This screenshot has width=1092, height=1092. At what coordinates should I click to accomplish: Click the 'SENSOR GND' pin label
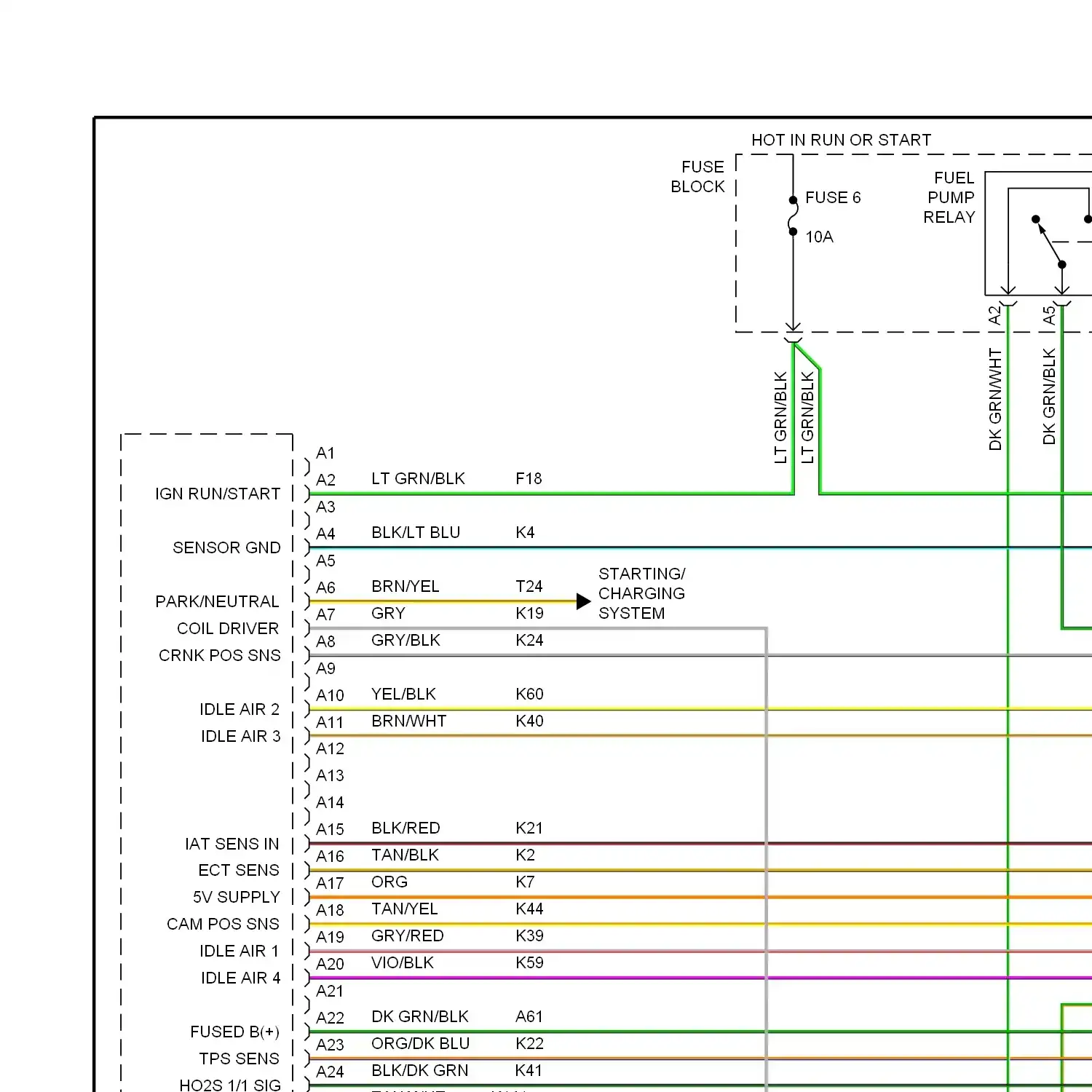pyautogui.click(x=226, y=547)
